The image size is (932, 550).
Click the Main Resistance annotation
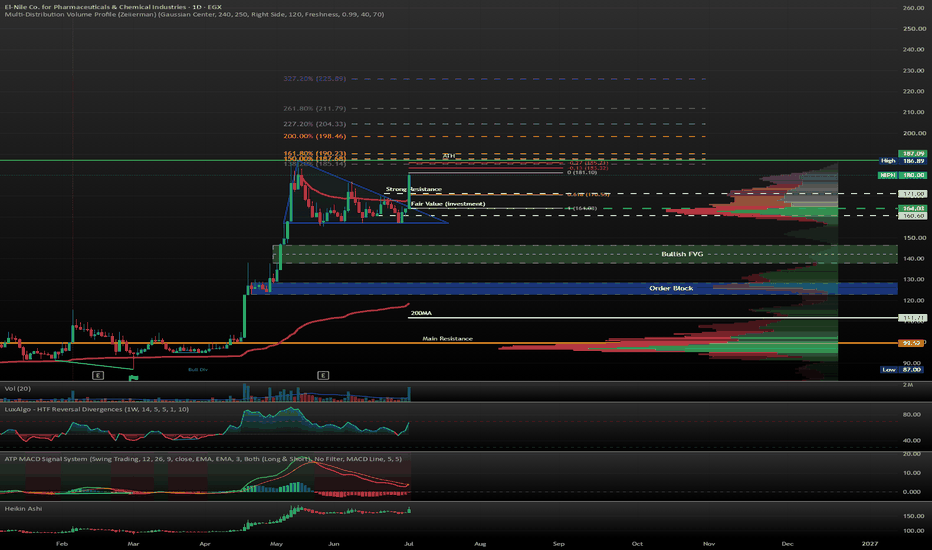point(448,338)
